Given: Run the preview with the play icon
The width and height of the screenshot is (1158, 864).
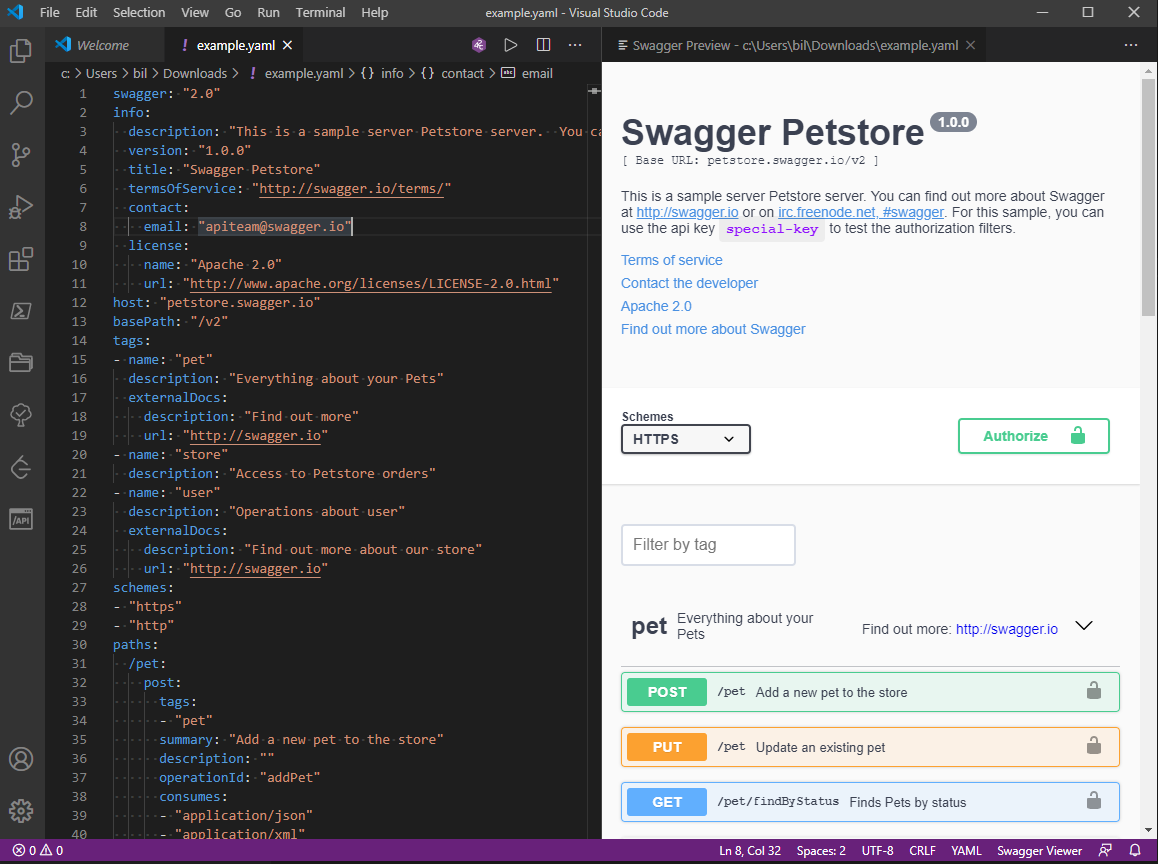Looking at the screenshot, I should click(x=510, y=45).
